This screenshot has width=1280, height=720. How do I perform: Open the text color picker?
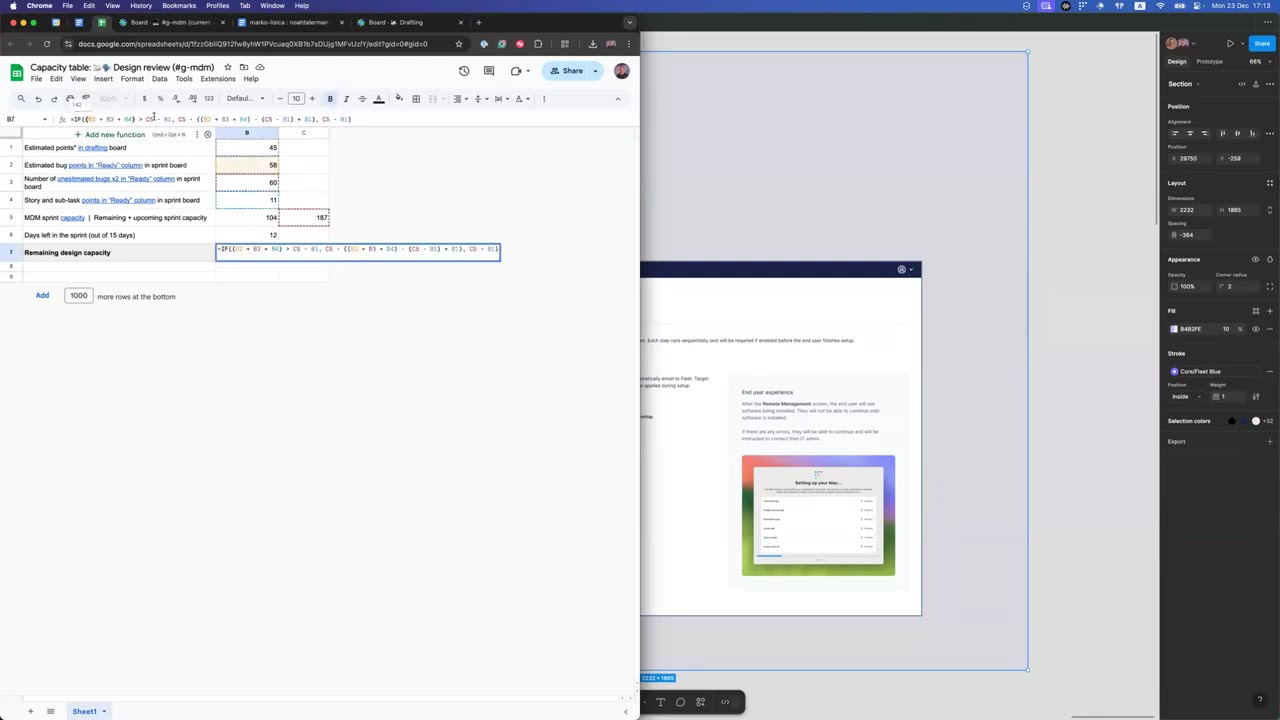pos(379,99)
